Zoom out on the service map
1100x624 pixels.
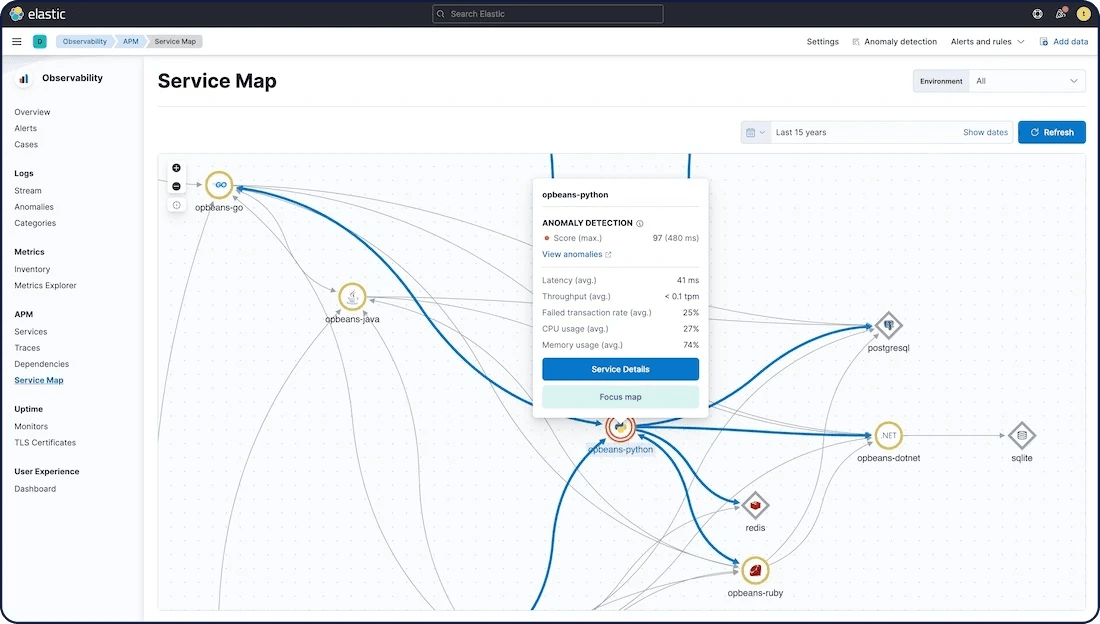point(176,186)
